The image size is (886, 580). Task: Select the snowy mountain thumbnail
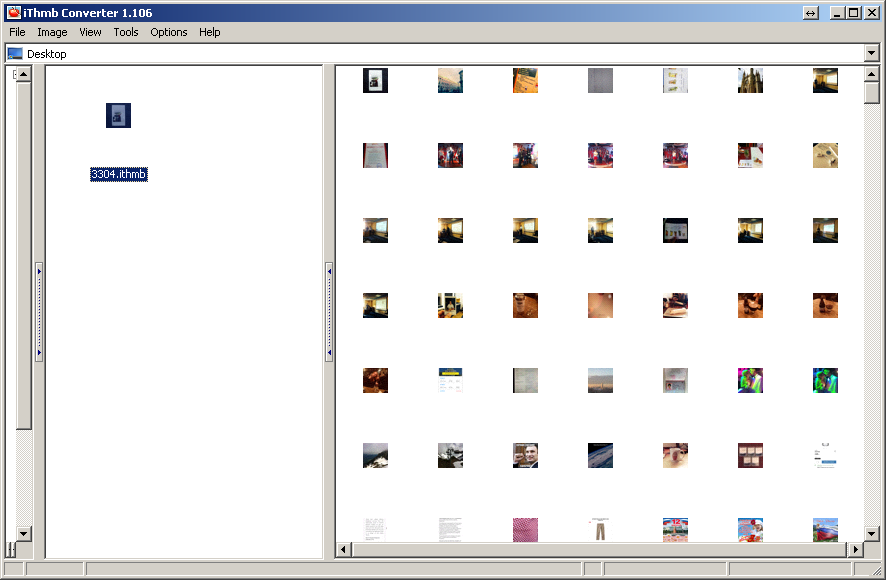[x=375, y=456]
